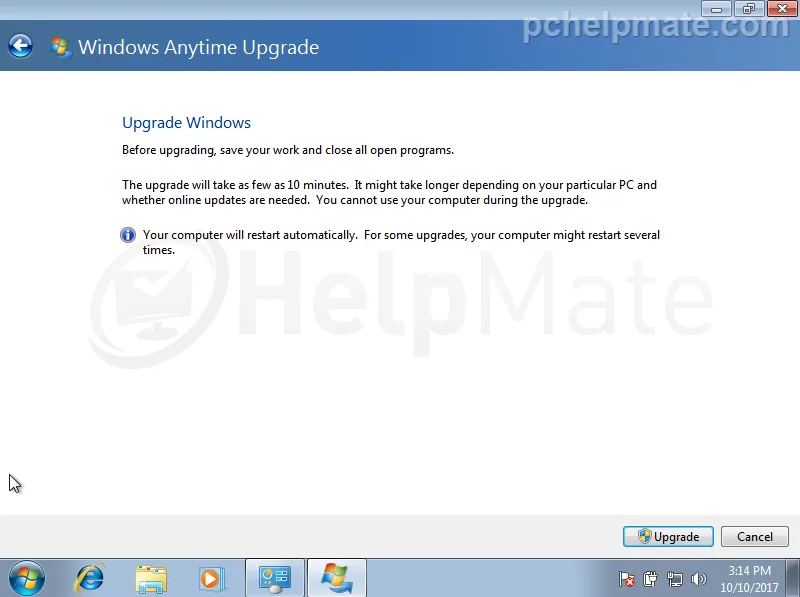Viewport: 800px width, 597px height.
Task: Switch to Control Panel taskbar window
Action: tap(275, 579)
